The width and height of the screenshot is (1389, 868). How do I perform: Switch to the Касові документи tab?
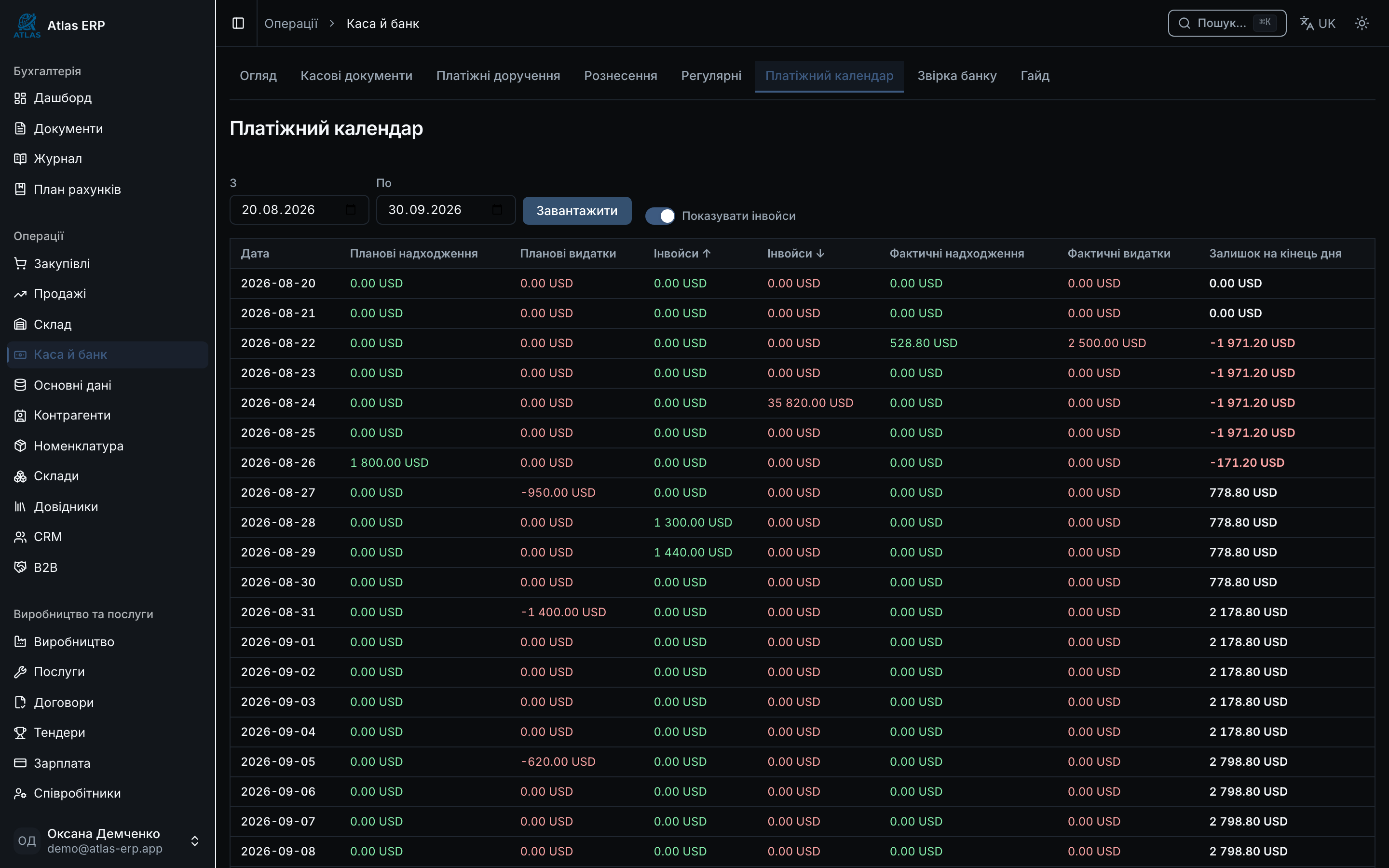[x=356, y=76]
